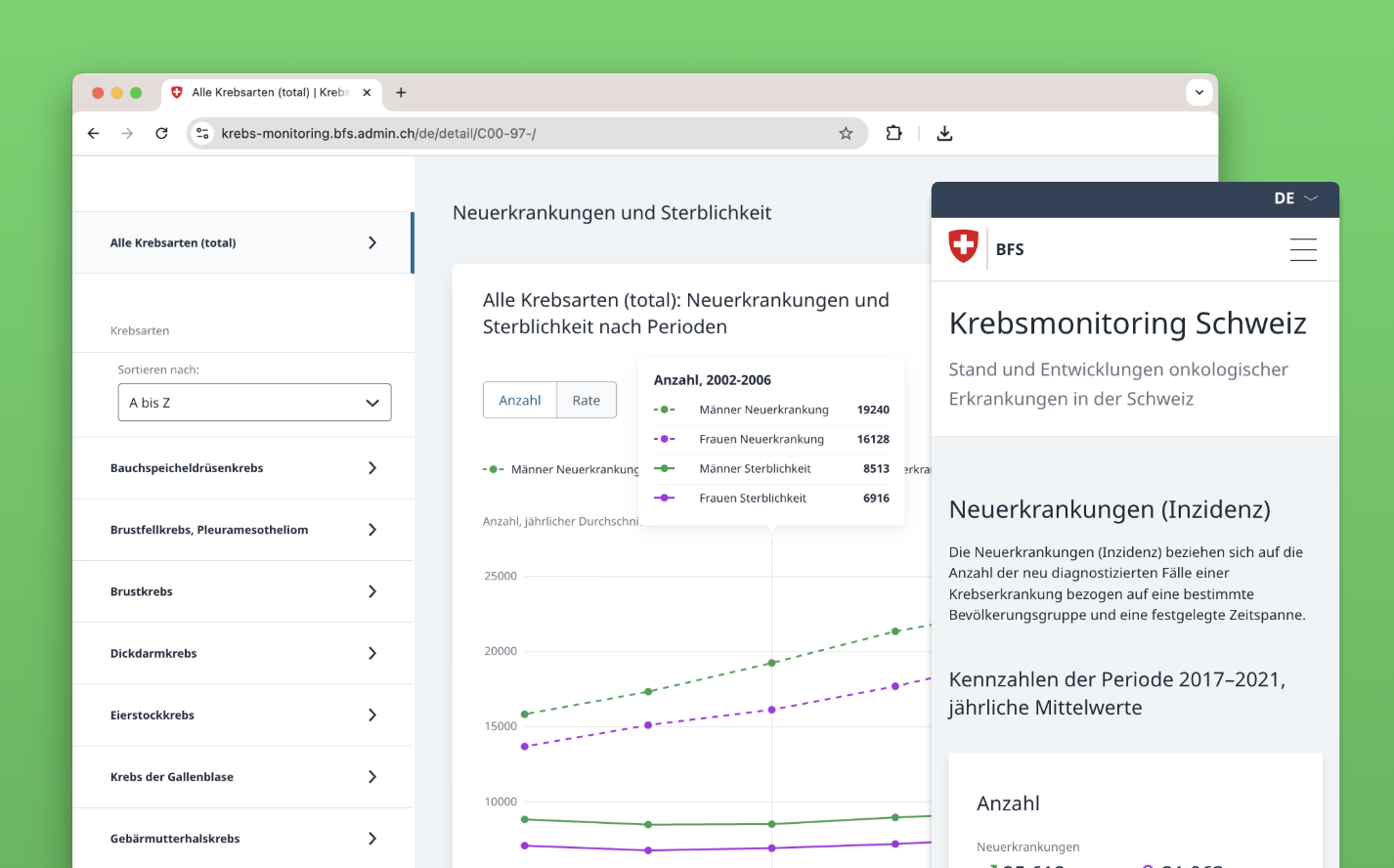1394x868 pixels.
Task: Click the Krebs der Gallenblase chevron arrow
Action: pyautogui.click(x=372, y=777)
